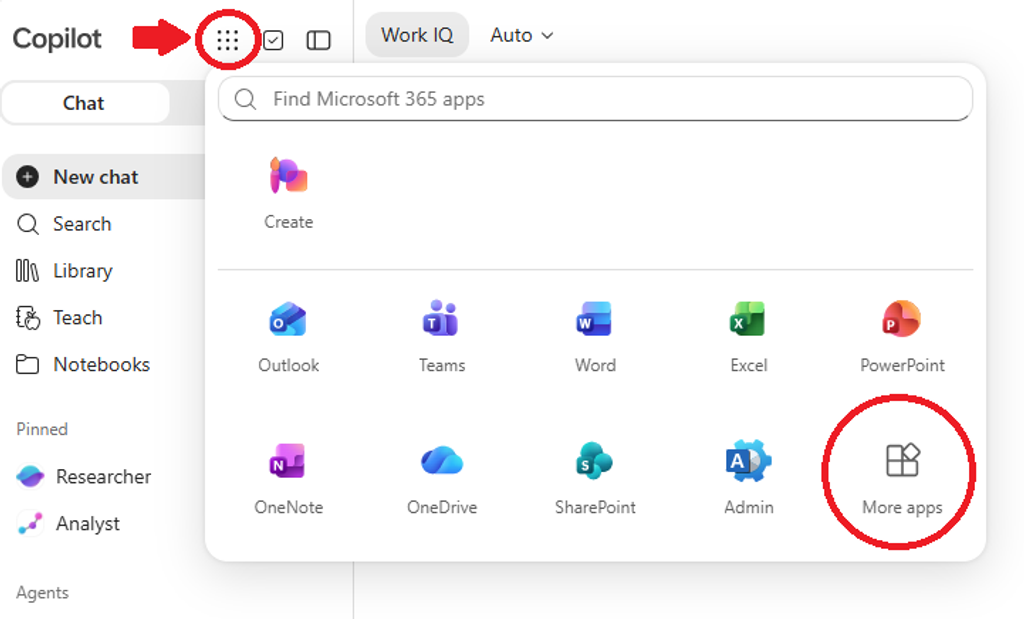Launch SharePoint from the app grid
The height and width of the screenshot is (619, 1024).
pyautogui.click(x=595, y=479)
